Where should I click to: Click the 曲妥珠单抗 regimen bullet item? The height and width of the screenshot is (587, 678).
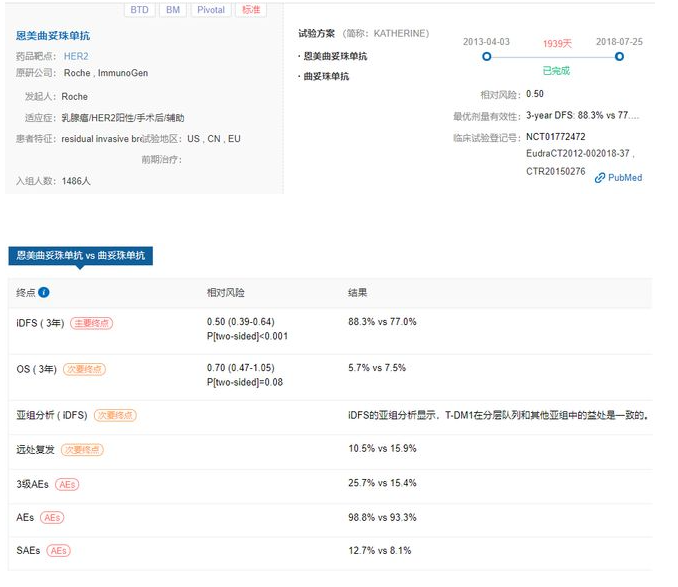click(x=326, y=77)
